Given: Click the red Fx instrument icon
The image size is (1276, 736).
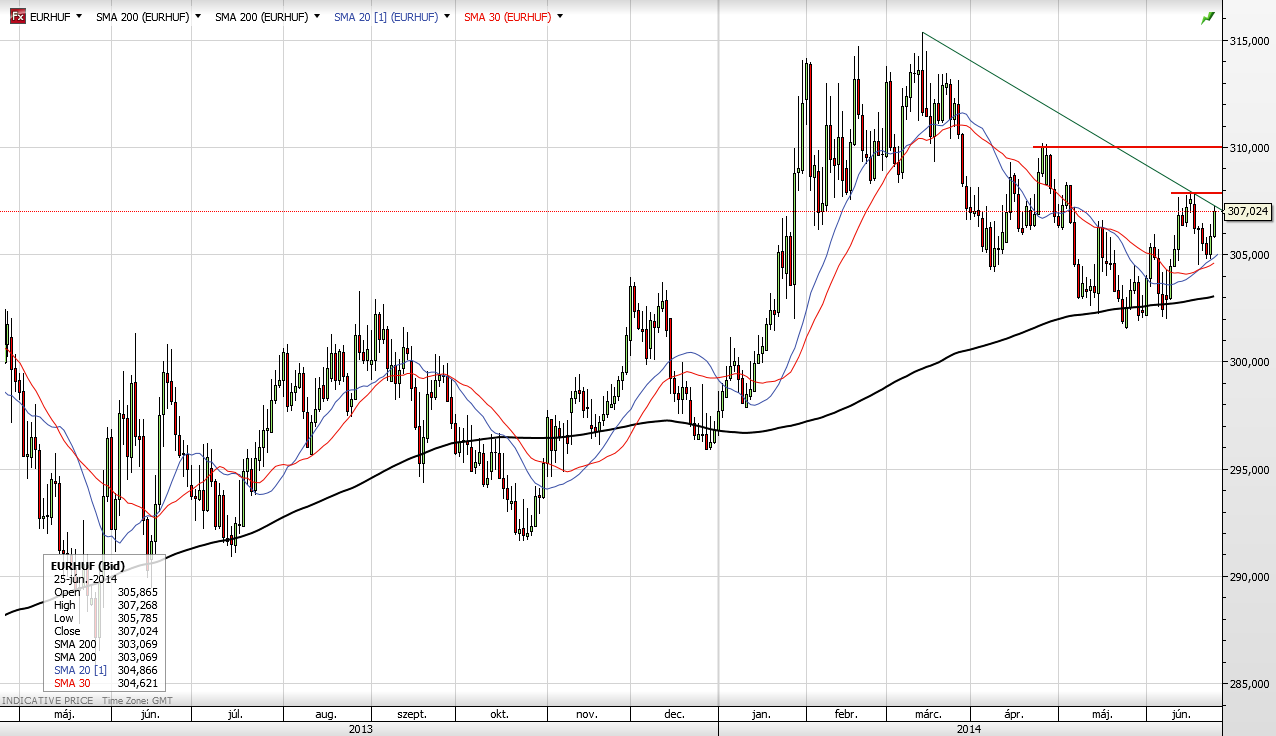Looking at the screenshot, I should [18, 17].
